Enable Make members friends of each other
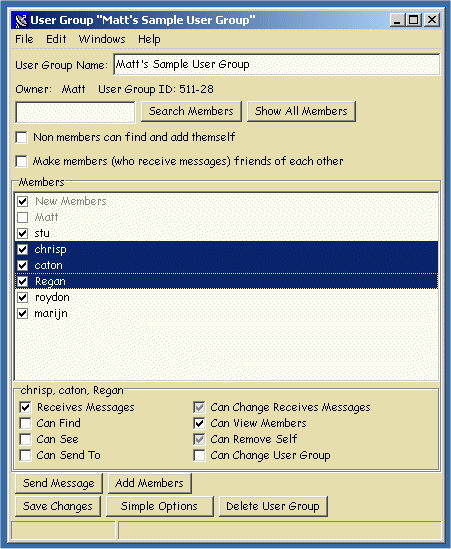 (x=22, y=161)
